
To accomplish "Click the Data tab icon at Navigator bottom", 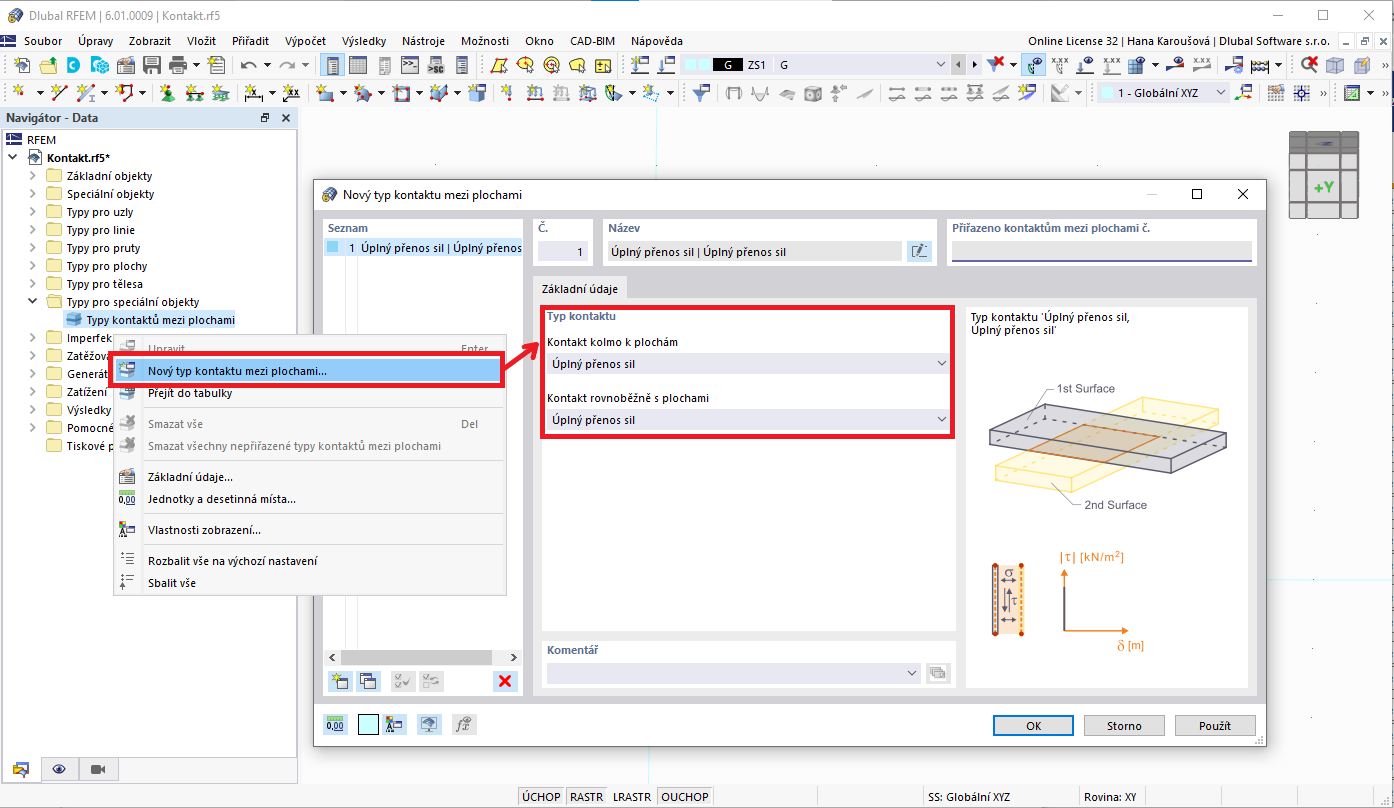I will coord(21,769).
